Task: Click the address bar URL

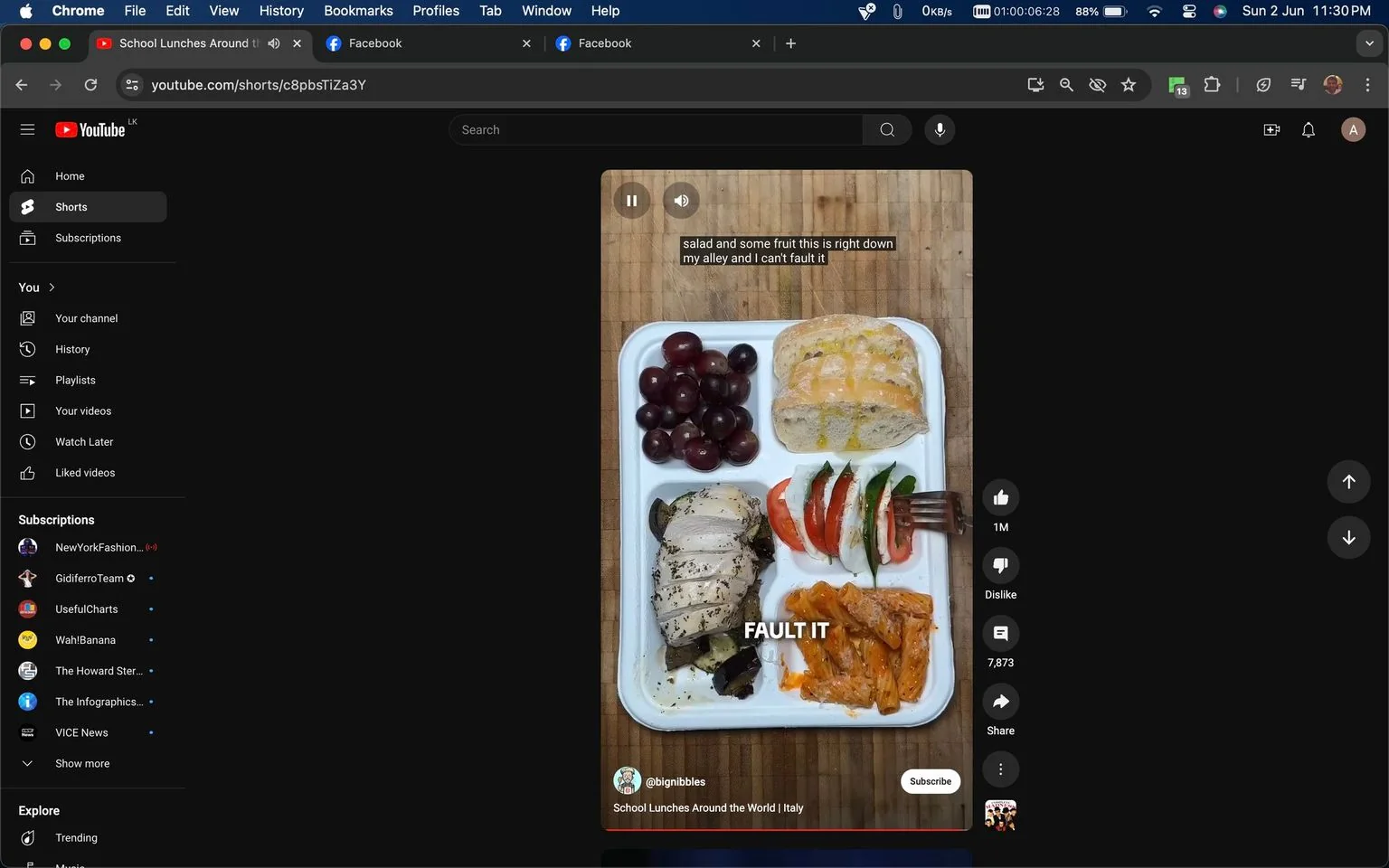Action: (259, 84)
